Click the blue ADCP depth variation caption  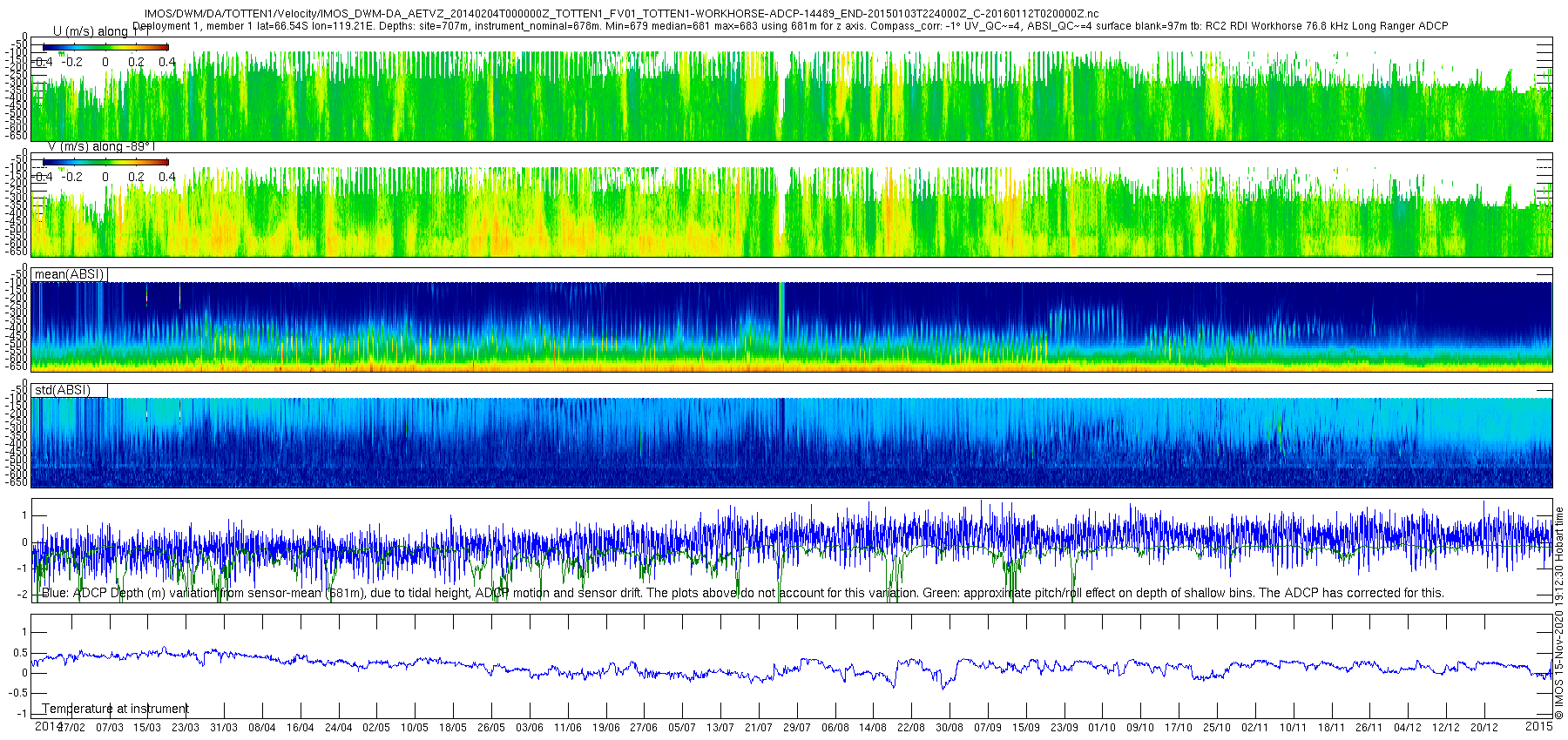pyautogui.click(x=742, y=593)
